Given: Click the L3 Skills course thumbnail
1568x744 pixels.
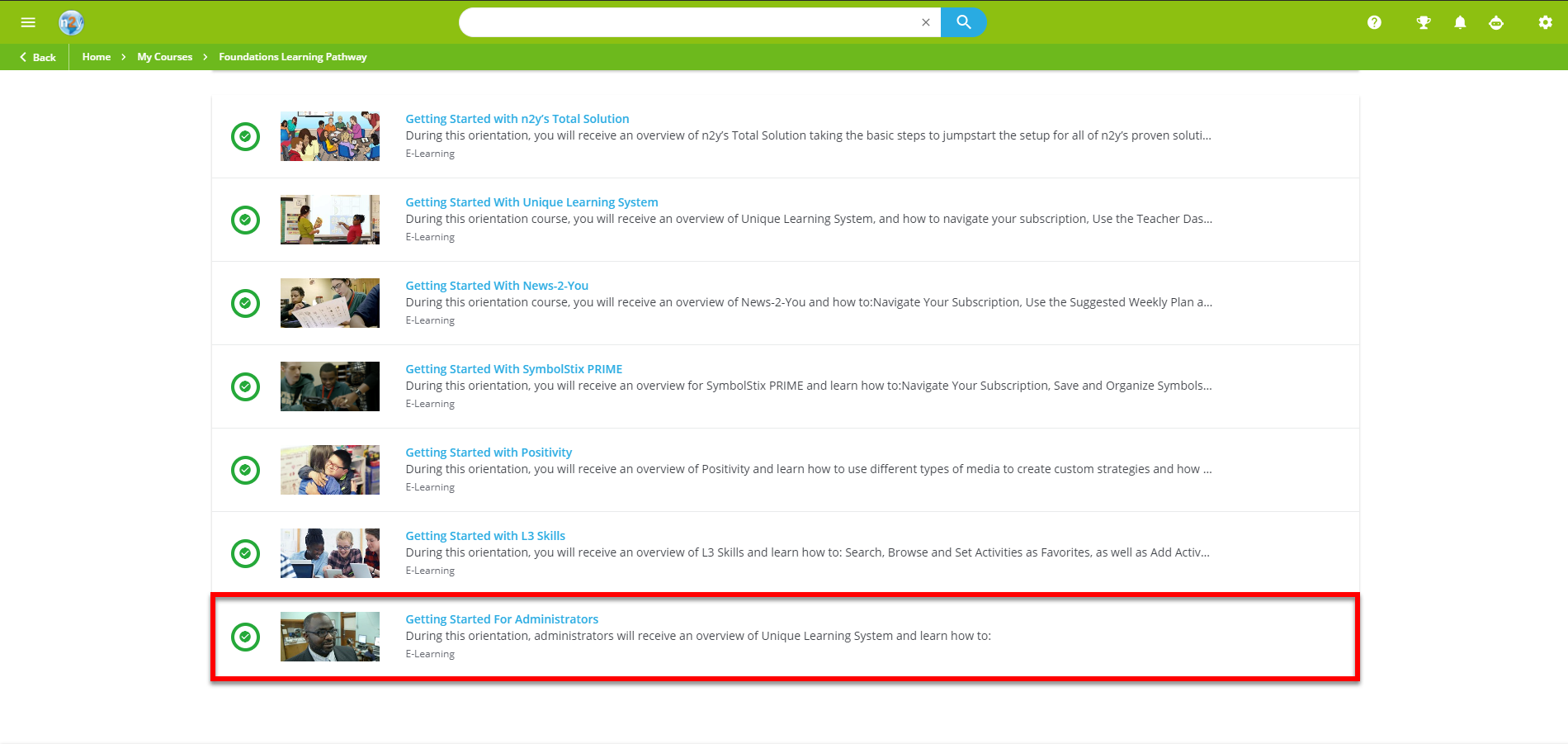Looking at the screenshot, I should 330,553.
